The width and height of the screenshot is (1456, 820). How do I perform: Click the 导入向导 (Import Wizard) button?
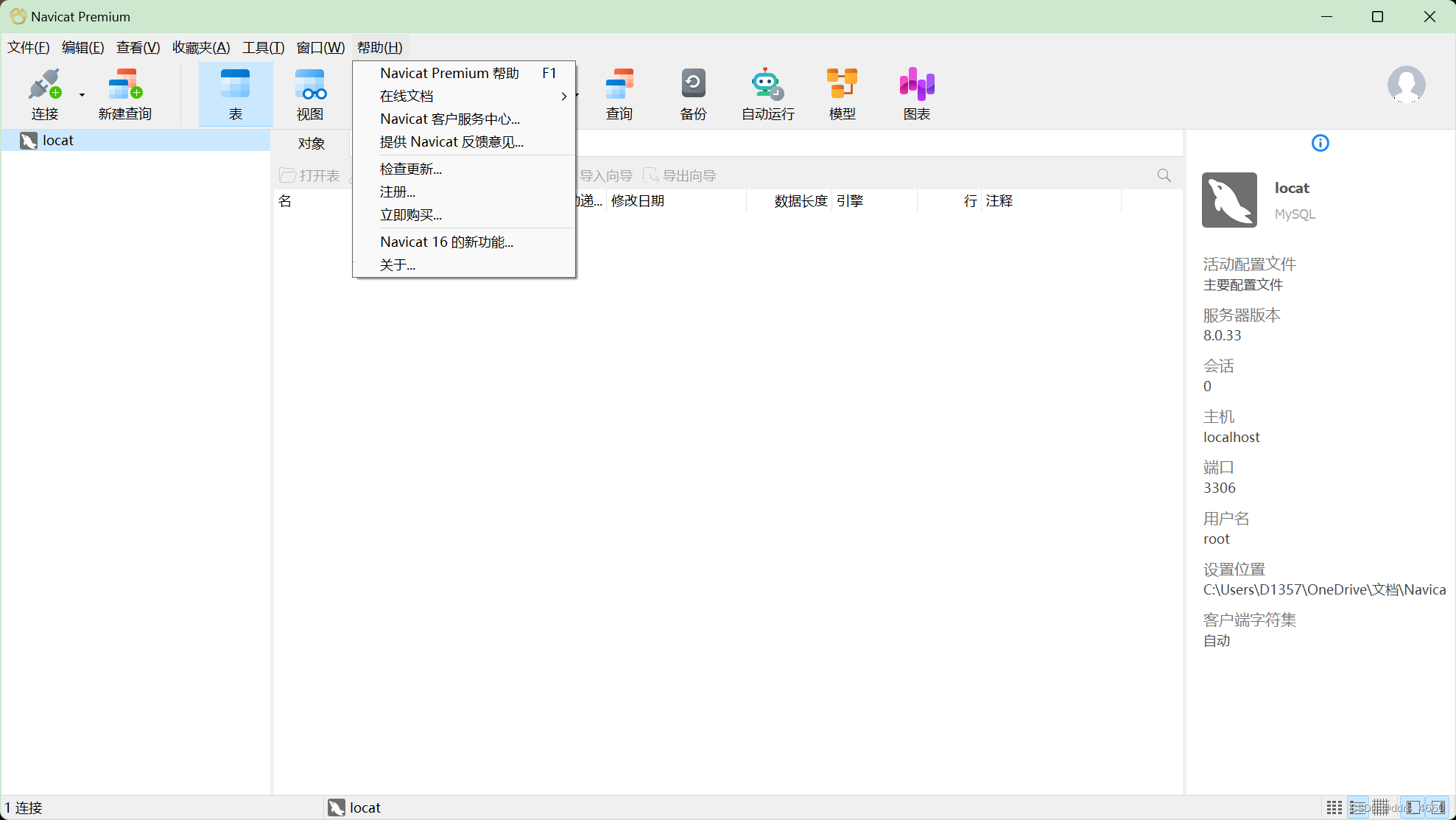pos(606,175)
